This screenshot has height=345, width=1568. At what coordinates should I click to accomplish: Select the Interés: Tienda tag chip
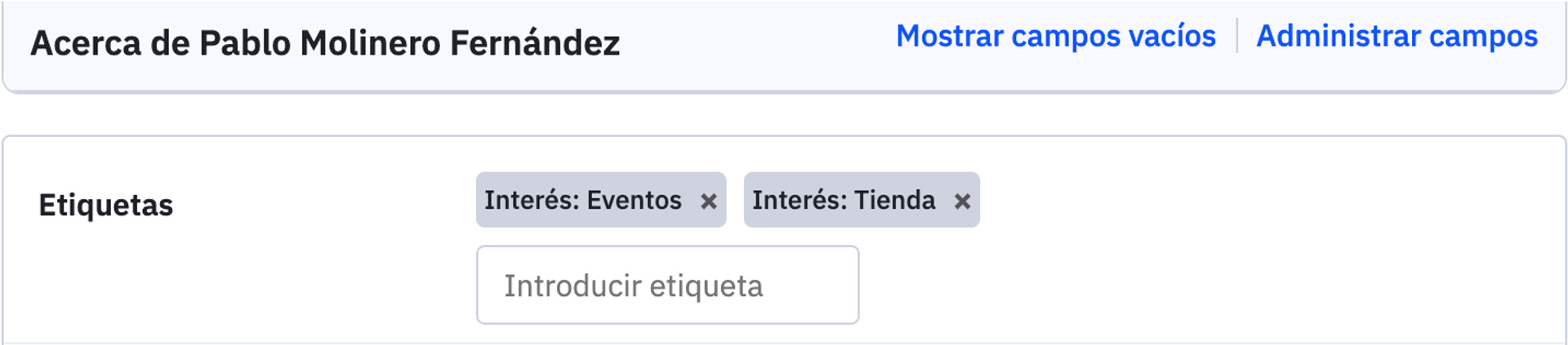pyautogui.click(x=844, y=200)
